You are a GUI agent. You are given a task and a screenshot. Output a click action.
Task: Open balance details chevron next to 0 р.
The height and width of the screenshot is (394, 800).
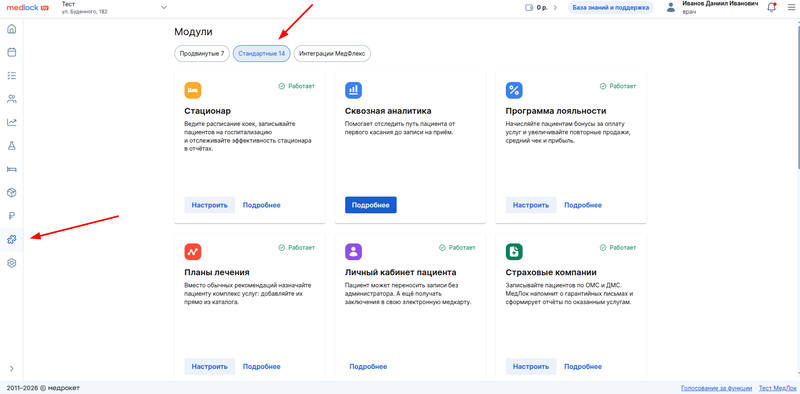click(555, 8)
